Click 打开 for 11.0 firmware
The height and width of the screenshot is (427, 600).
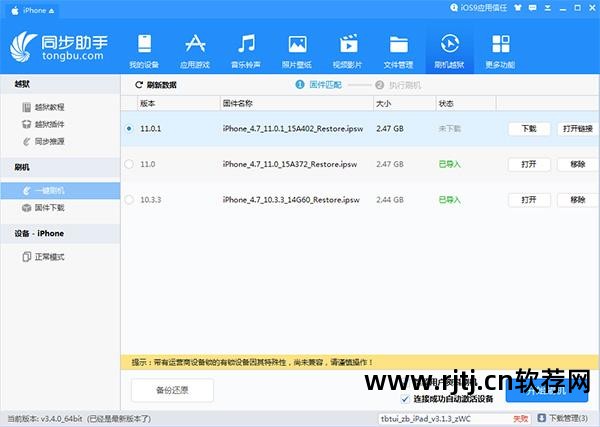click(529, 165)
